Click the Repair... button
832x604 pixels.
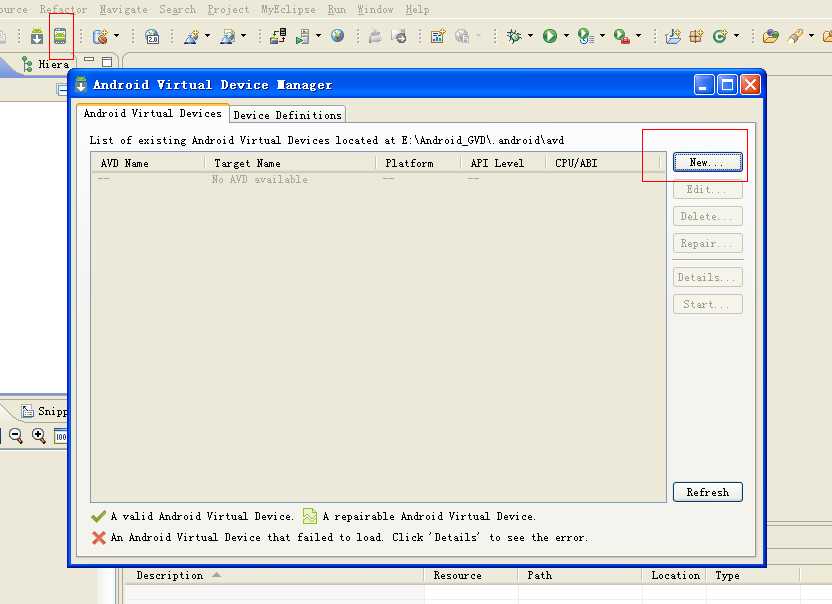(x=707, y=244)
